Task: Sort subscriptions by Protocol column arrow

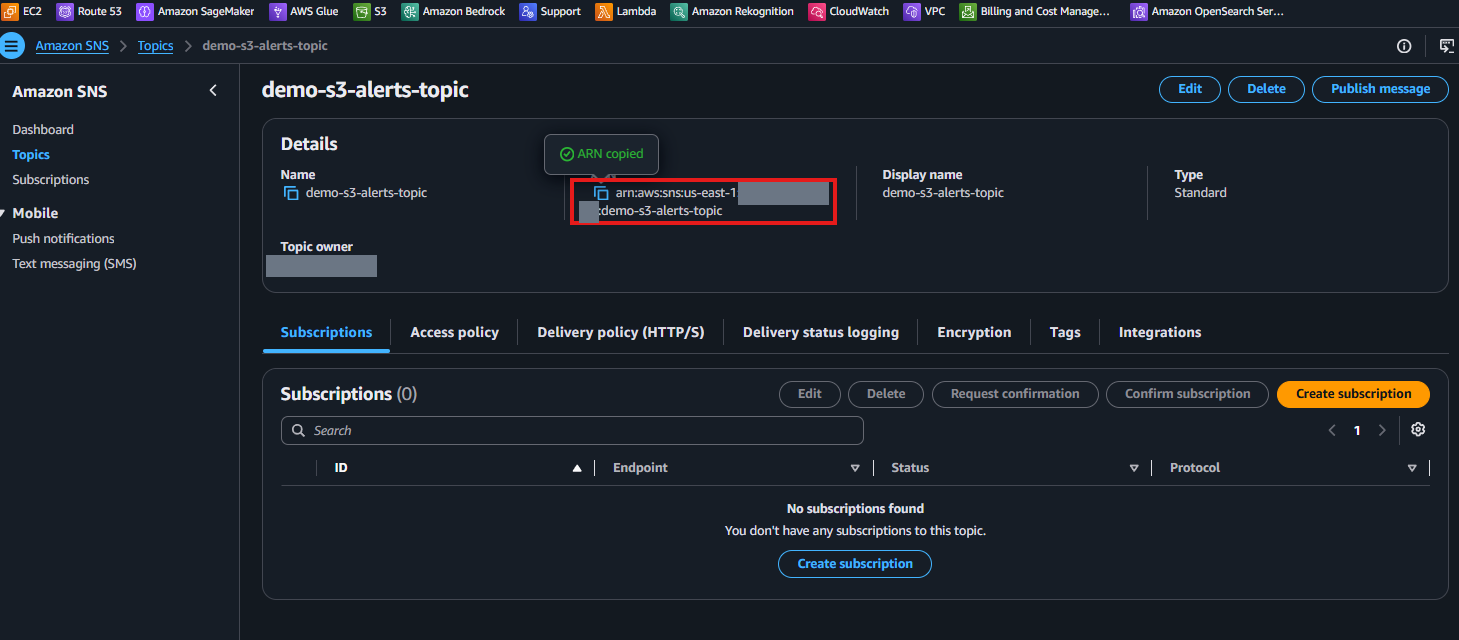Action: pos(1412,468)
